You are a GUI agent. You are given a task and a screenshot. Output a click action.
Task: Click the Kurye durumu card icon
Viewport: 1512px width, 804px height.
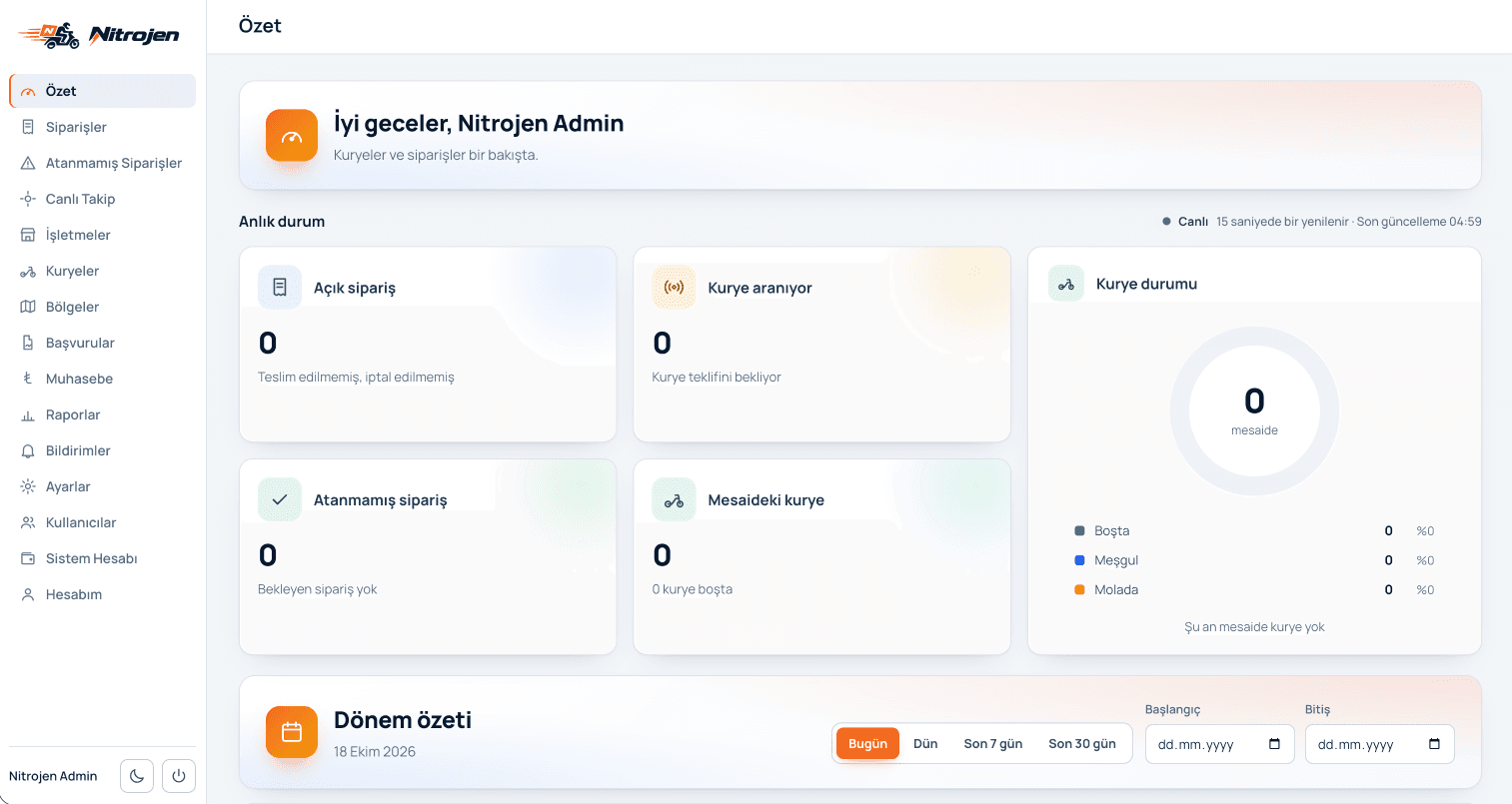(1066, 284)
